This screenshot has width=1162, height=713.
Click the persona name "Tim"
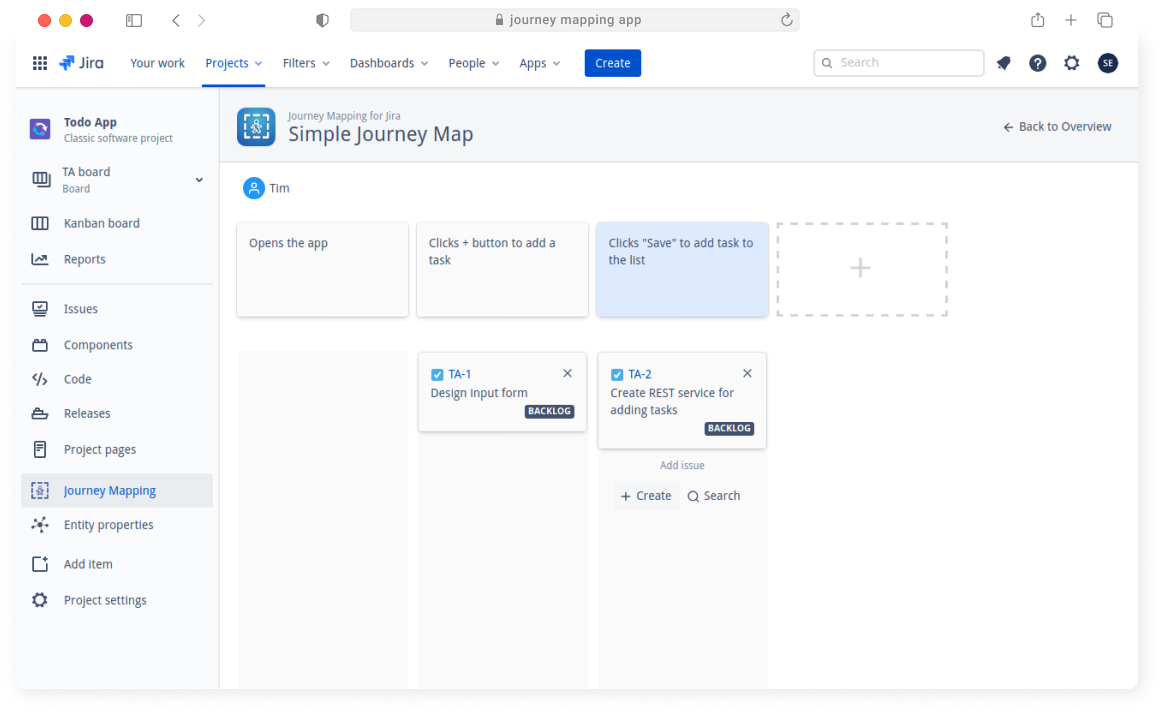pyautogui.click(x=279, y=188)
